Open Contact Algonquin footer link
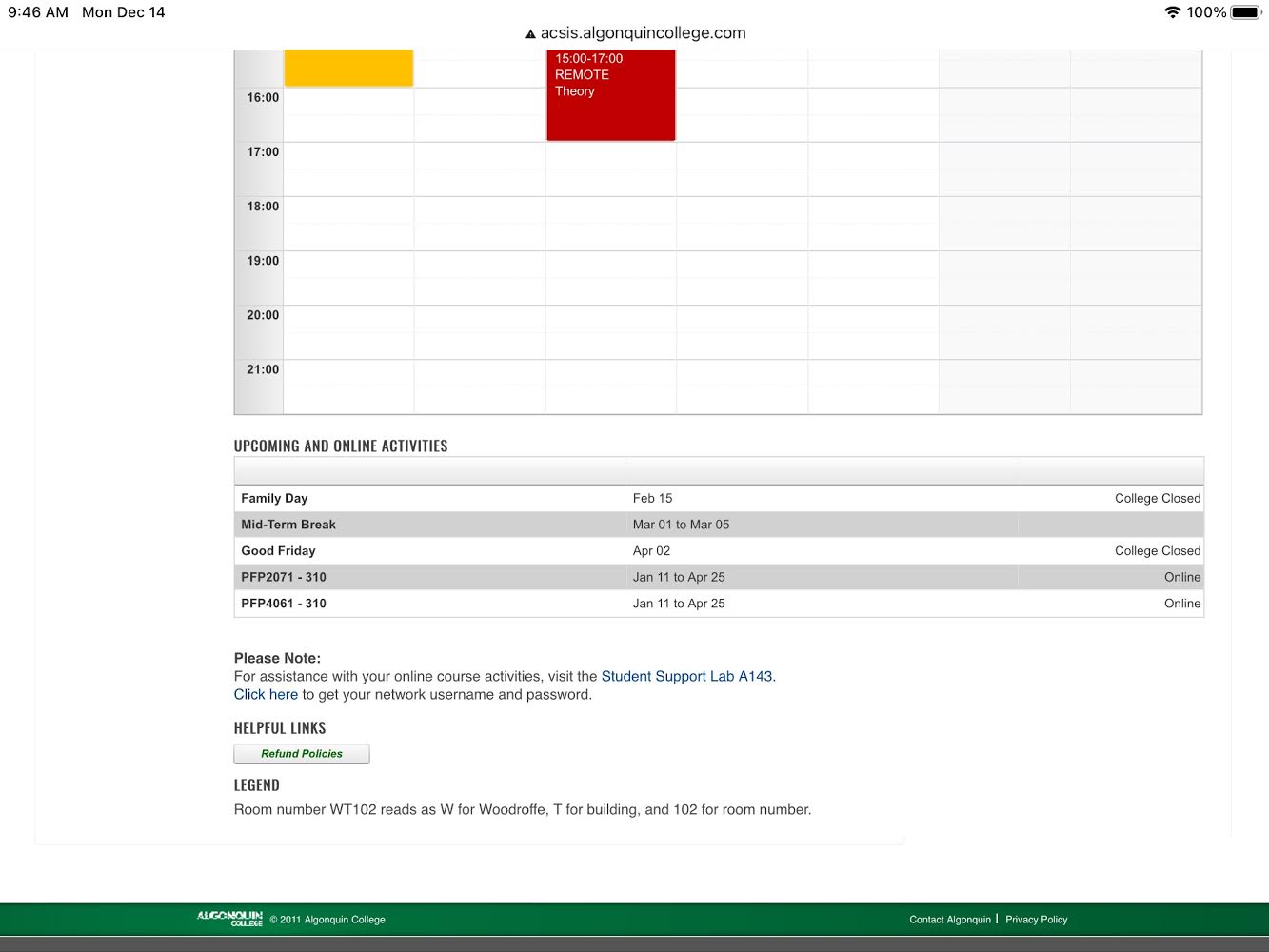The image size is (1269, 952). pos(949,920)
